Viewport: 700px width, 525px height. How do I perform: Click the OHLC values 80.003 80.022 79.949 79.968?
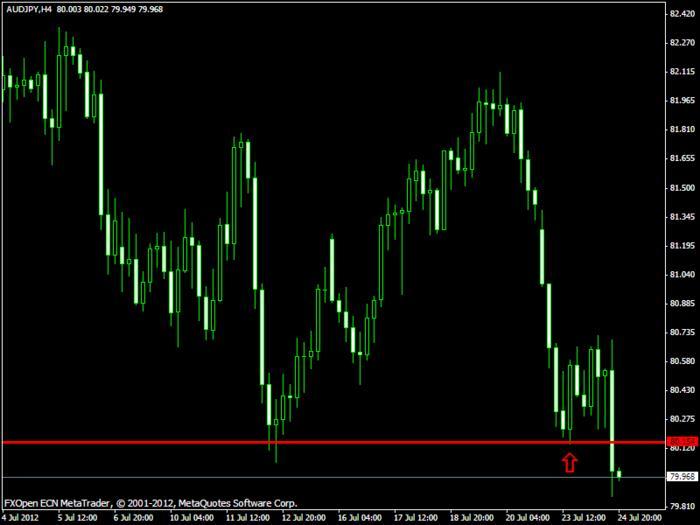click(110, 9)
